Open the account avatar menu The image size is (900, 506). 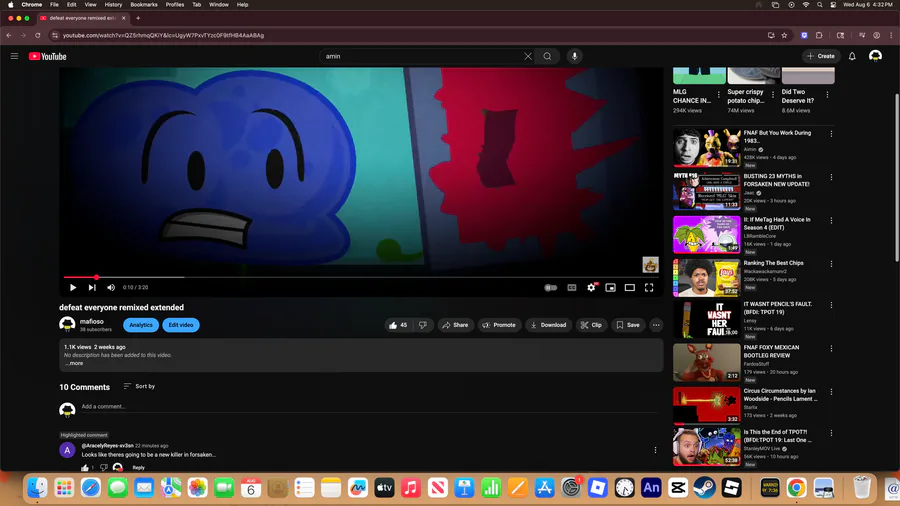coord(875,56)
